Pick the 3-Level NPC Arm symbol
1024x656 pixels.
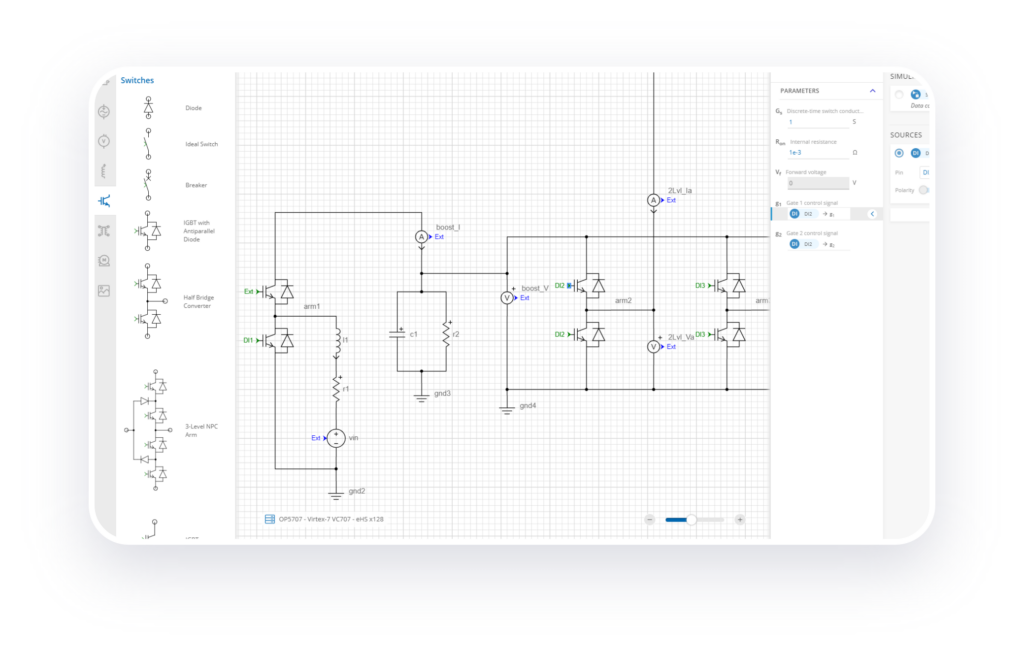coord(148,430)
